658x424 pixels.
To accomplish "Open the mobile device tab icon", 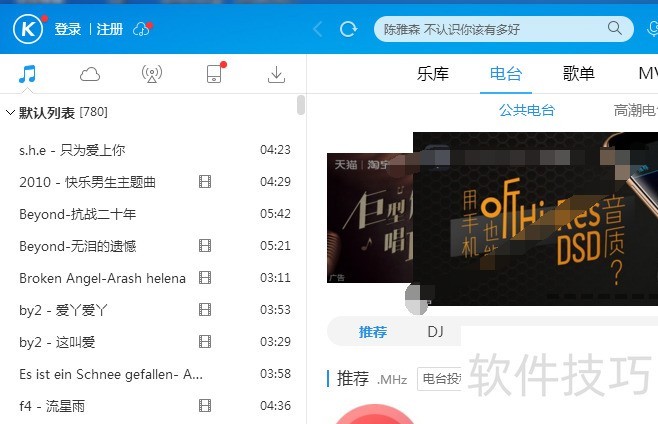I will pos(215,74).
